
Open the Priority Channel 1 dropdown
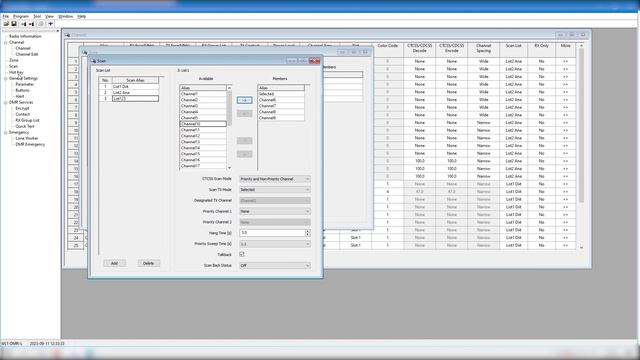pyautogui.click(x=275, y=211)
